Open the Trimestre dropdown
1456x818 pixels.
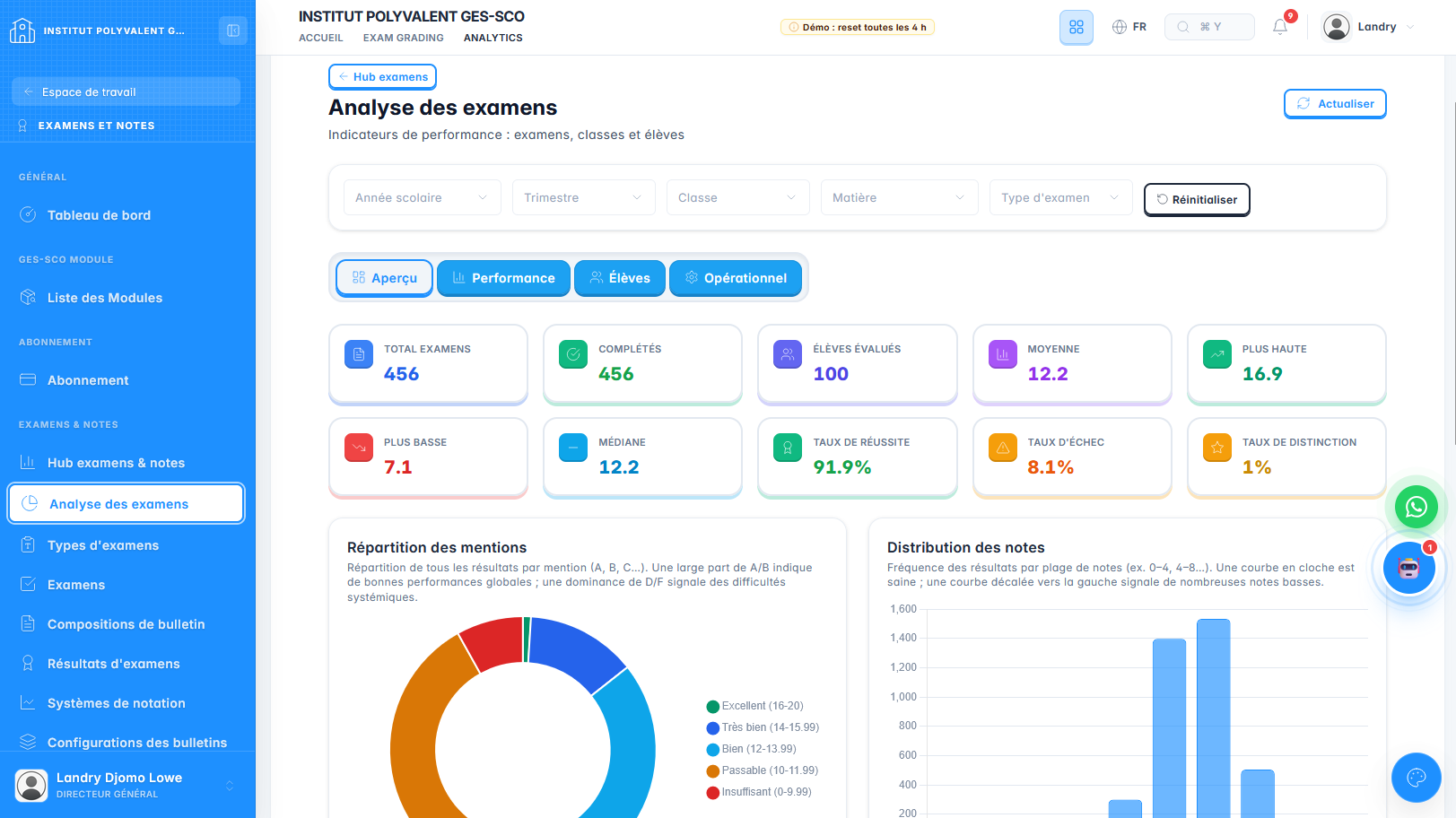583,197
